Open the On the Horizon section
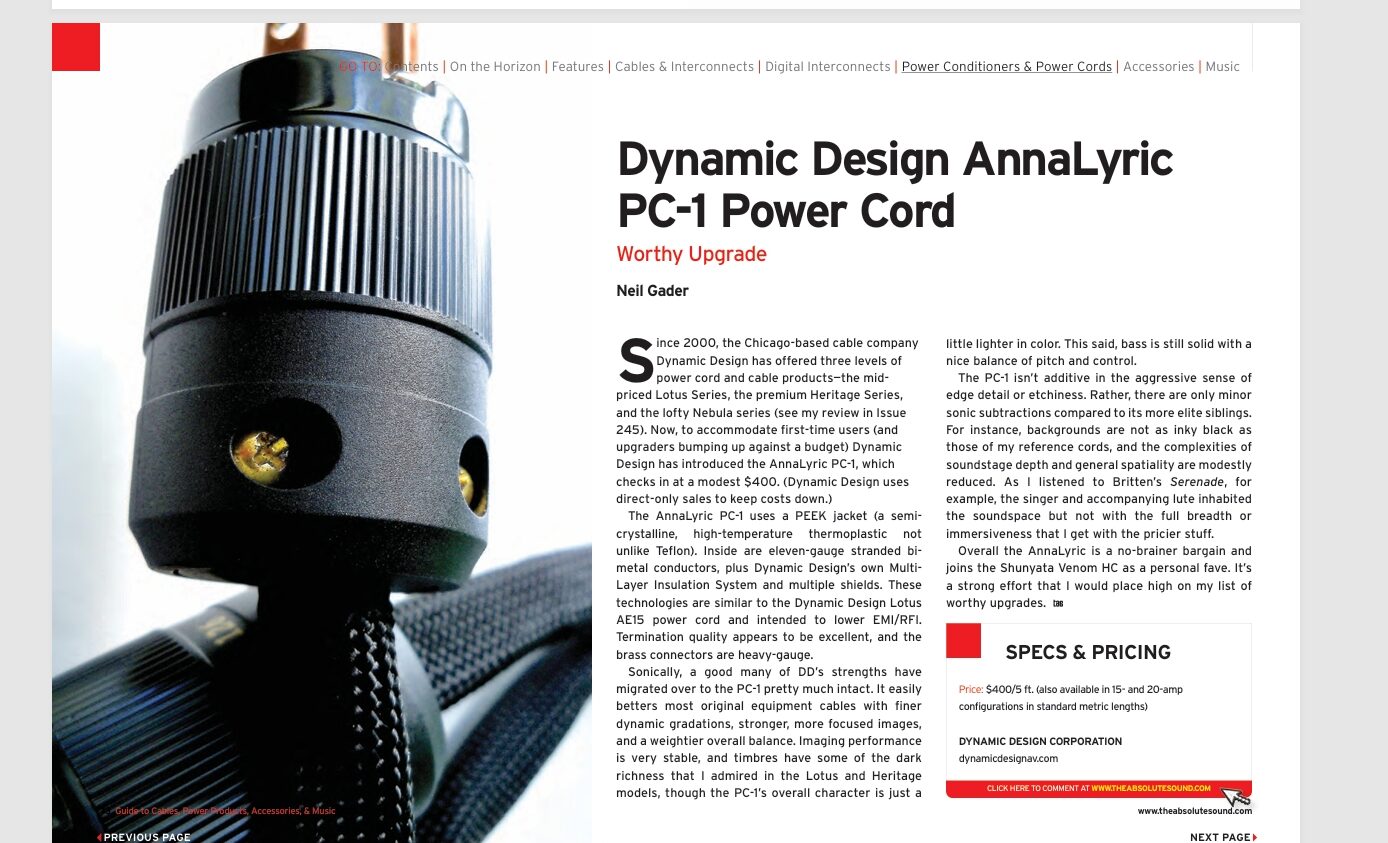This screenshot has width=1388, height=843. [495, 67]
